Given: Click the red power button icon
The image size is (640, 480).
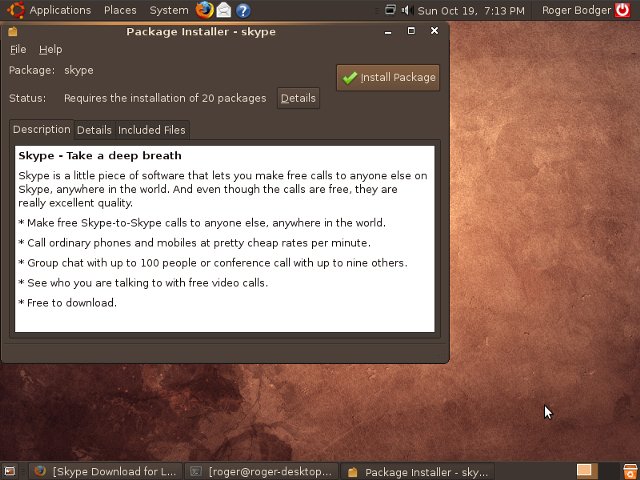Looking at the screenshot, I should pyautogui.click(x=622, y=10).
